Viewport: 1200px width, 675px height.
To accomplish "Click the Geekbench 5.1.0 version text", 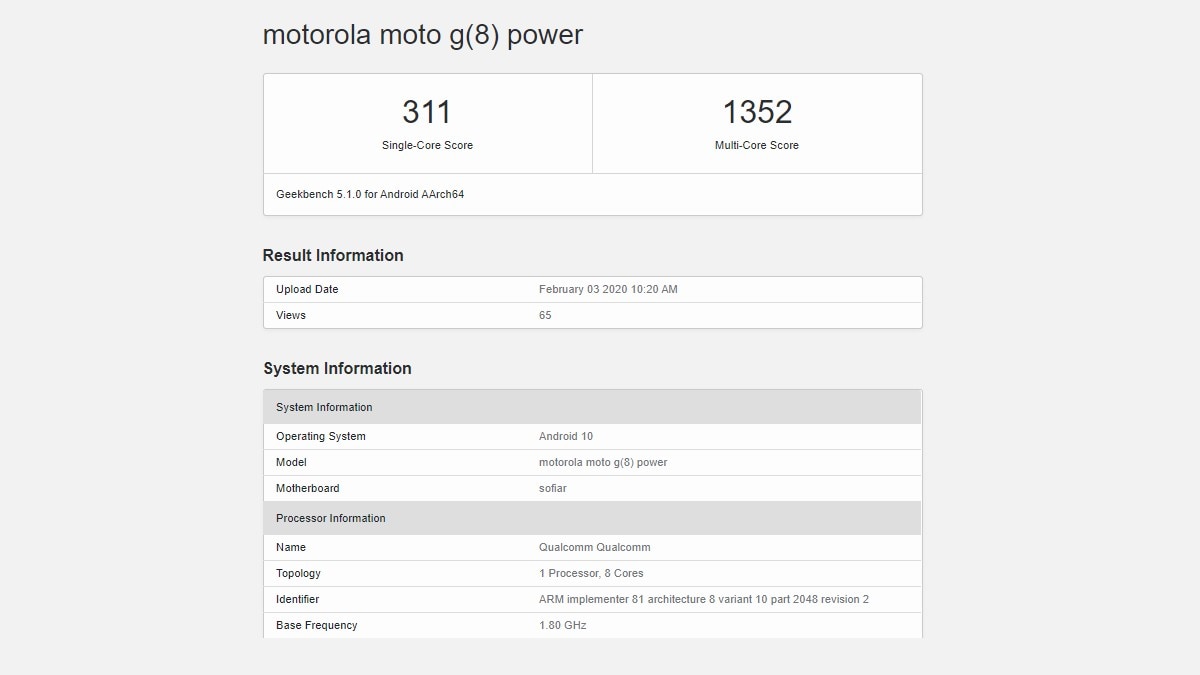I will click(x=370, y=195).
